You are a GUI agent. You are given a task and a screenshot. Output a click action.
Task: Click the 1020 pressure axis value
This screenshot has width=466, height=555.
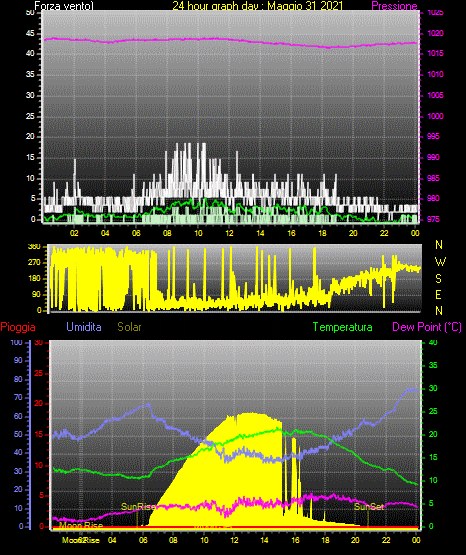click(435, 33)
